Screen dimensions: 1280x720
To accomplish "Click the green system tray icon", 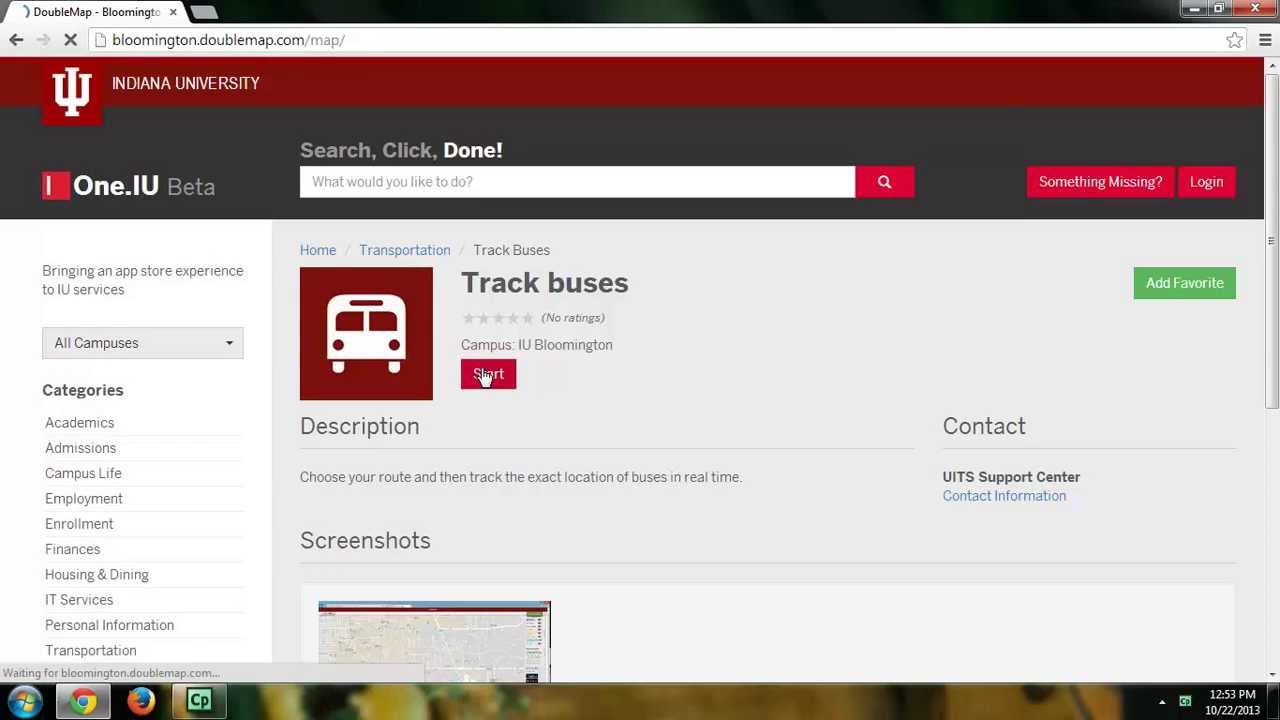I will (1185, 702).
